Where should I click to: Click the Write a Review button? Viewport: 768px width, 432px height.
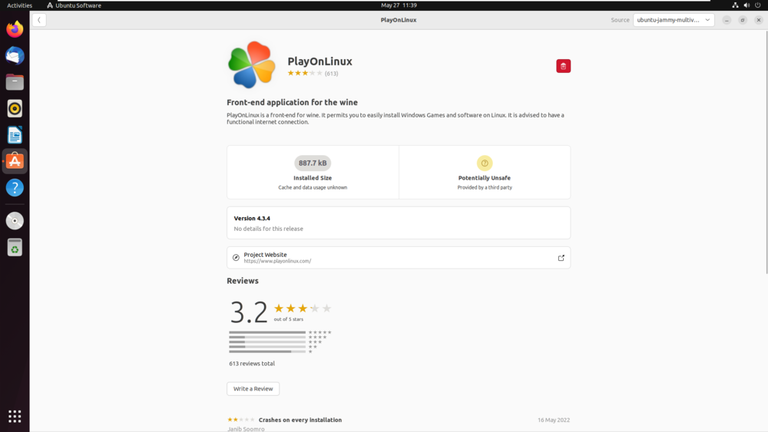(253, 389)
